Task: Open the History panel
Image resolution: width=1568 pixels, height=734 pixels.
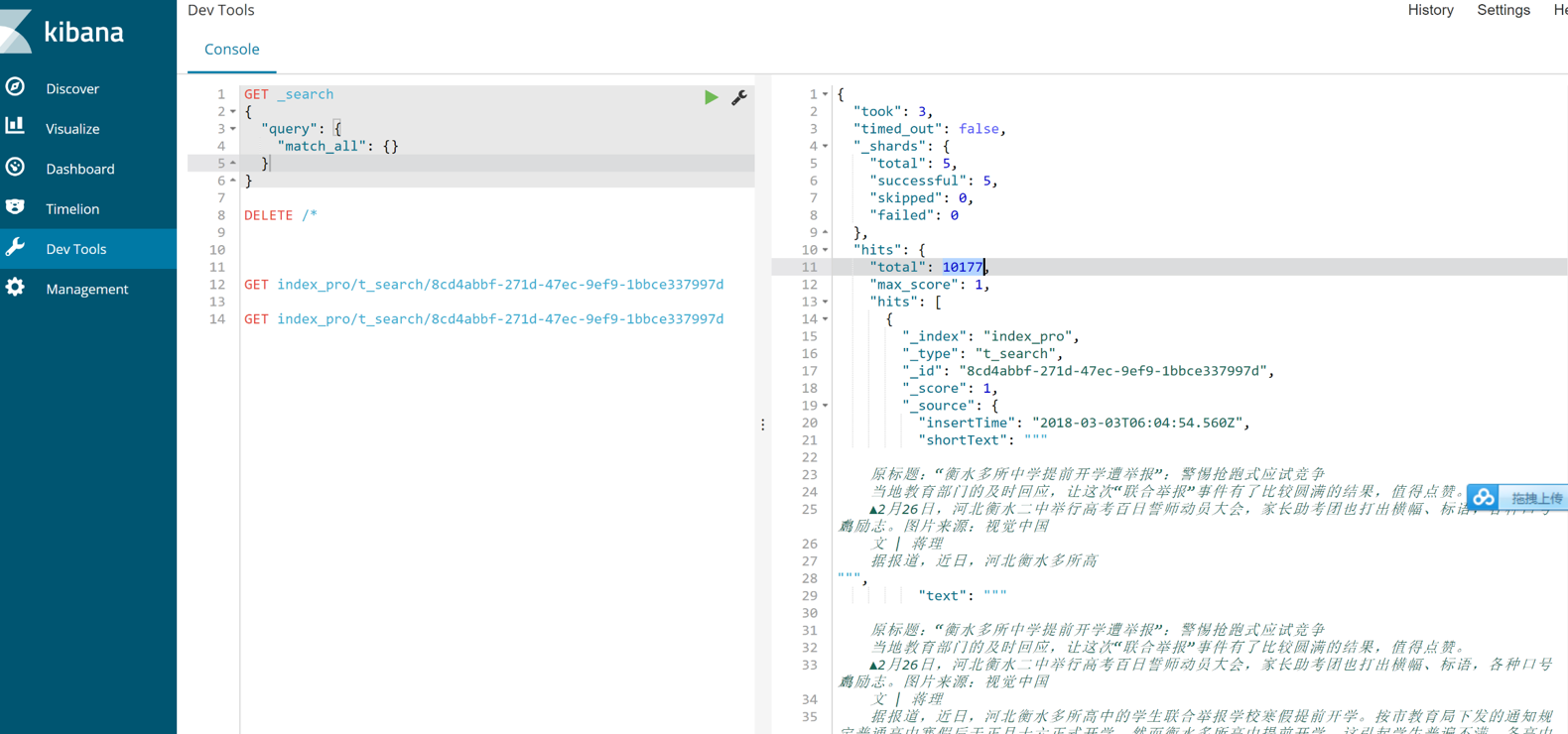Action: click(x=1430, y=10)
